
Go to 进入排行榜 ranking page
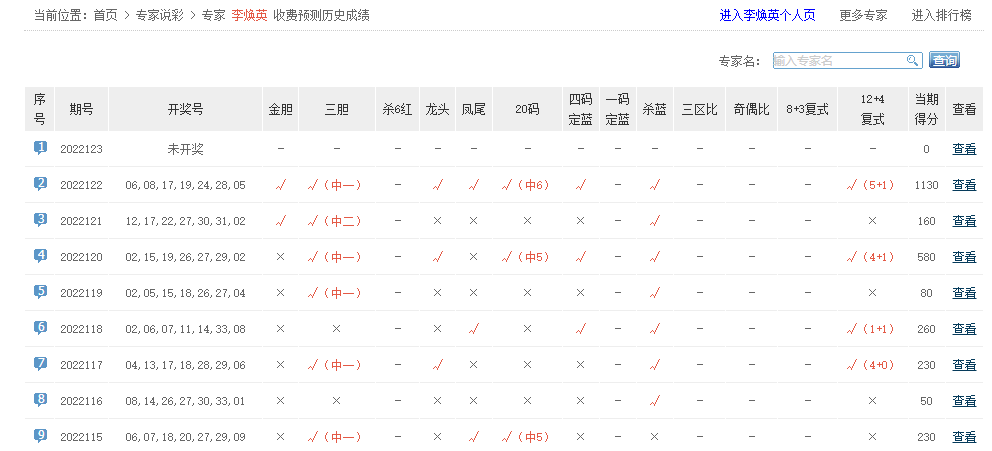pyautogui.click(x=941, y=16)
